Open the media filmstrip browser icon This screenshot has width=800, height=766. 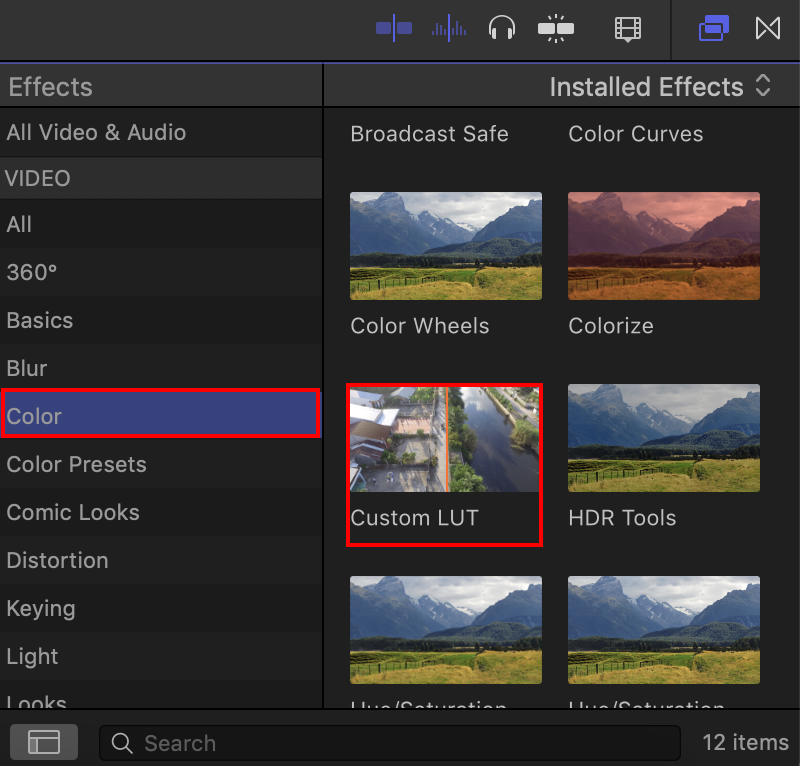click(x=628, y=29)
